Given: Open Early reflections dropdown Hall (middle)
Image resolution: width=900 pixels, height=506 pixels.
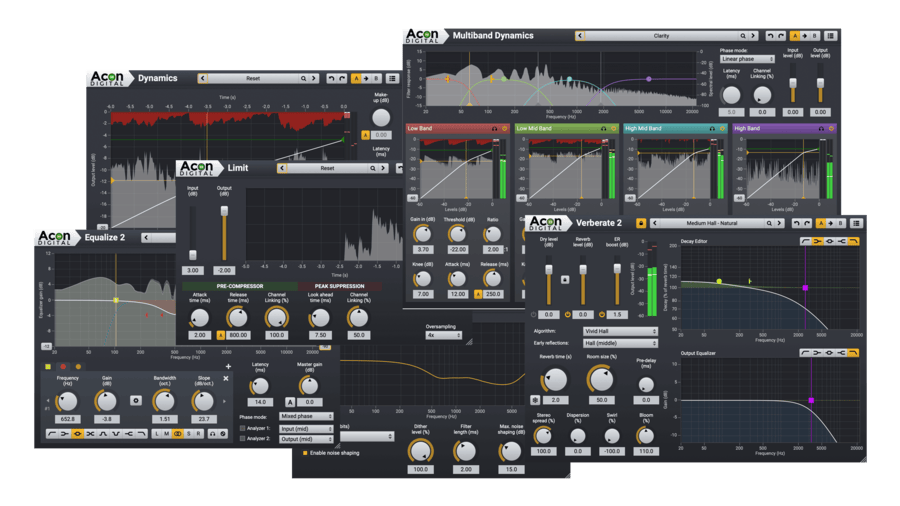Looking at the screenshot, I should (x=620, y=343).
